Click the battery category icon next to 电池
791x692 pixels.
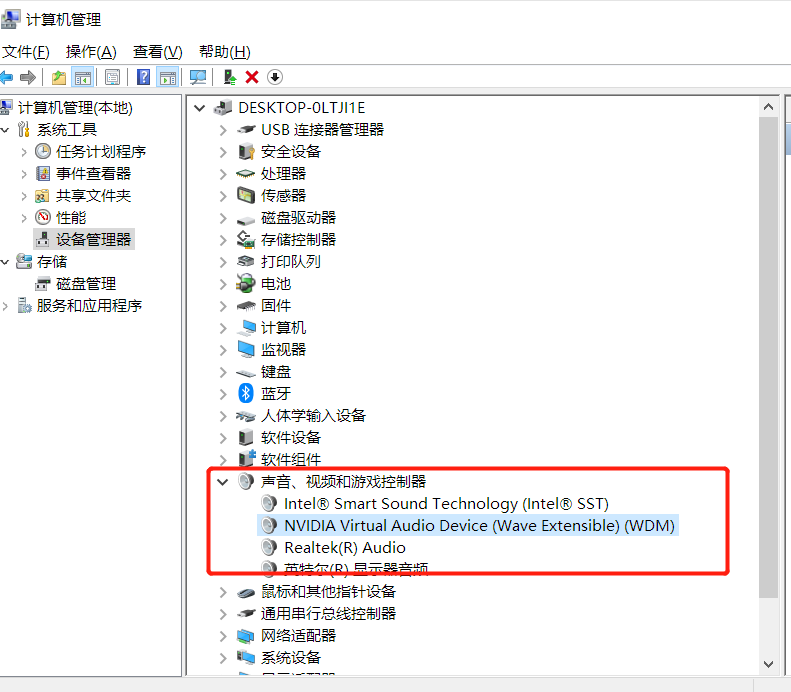[x=246, y=283]
